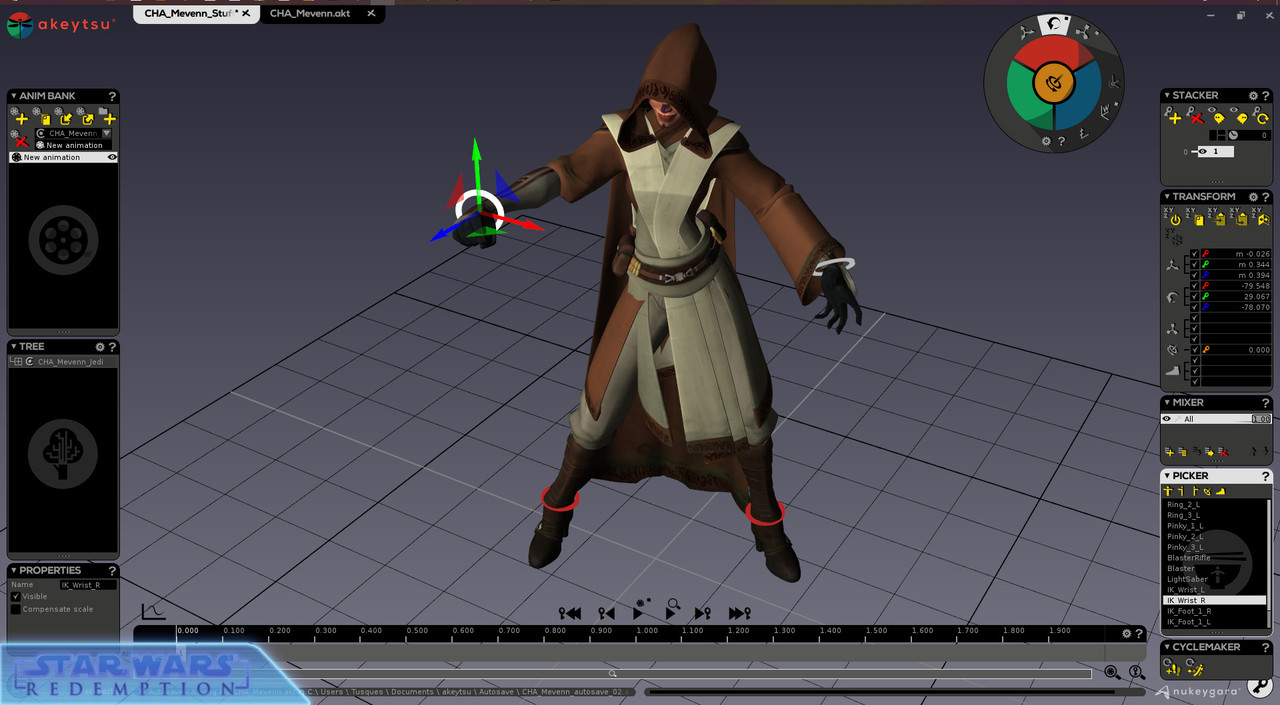This screenshot has width=1280, height=705.
Task: Edit the Name field IK_Wrist_R
Action: pos(88,584)
